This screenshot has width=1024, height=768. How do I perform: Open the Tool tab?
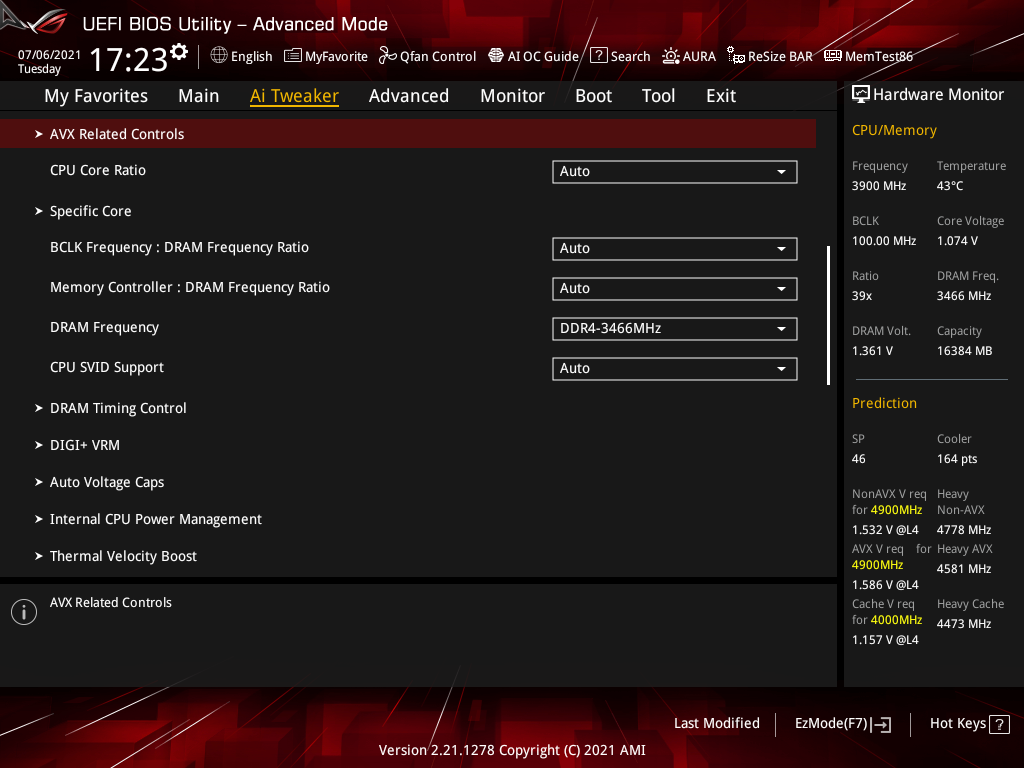658,96
